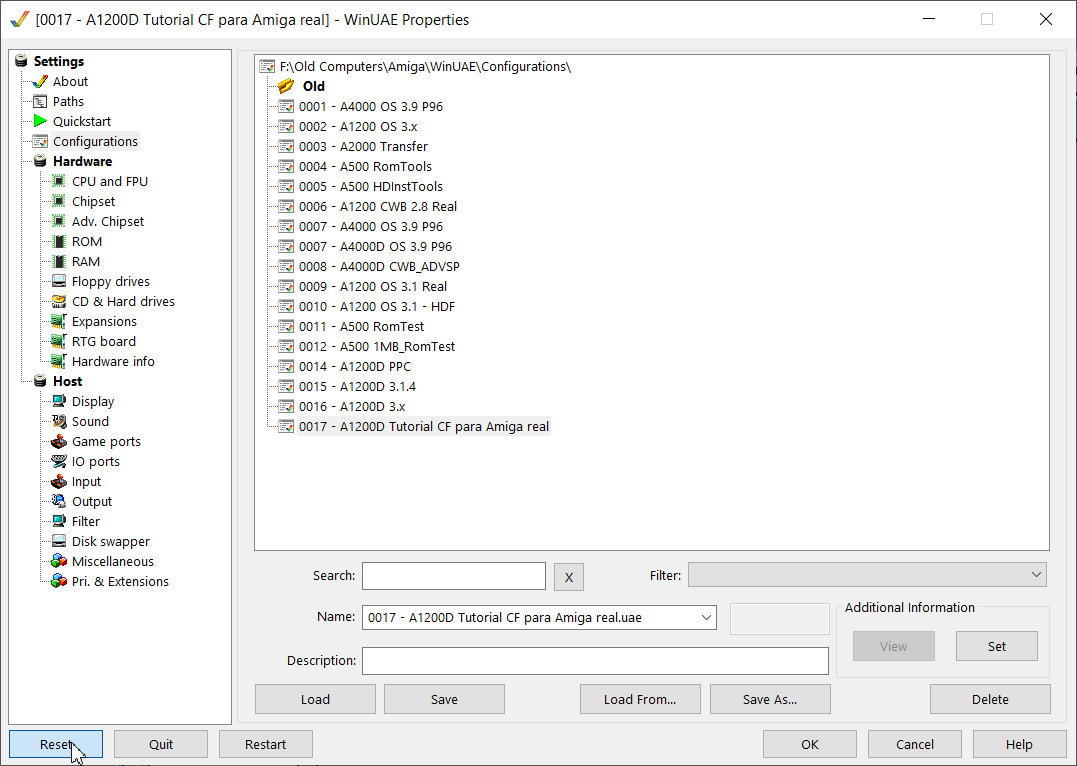The height and width of the screenshot is (766, 1077).
Task: Click the Sound speaker icon
Action: (x=59, y=421)
